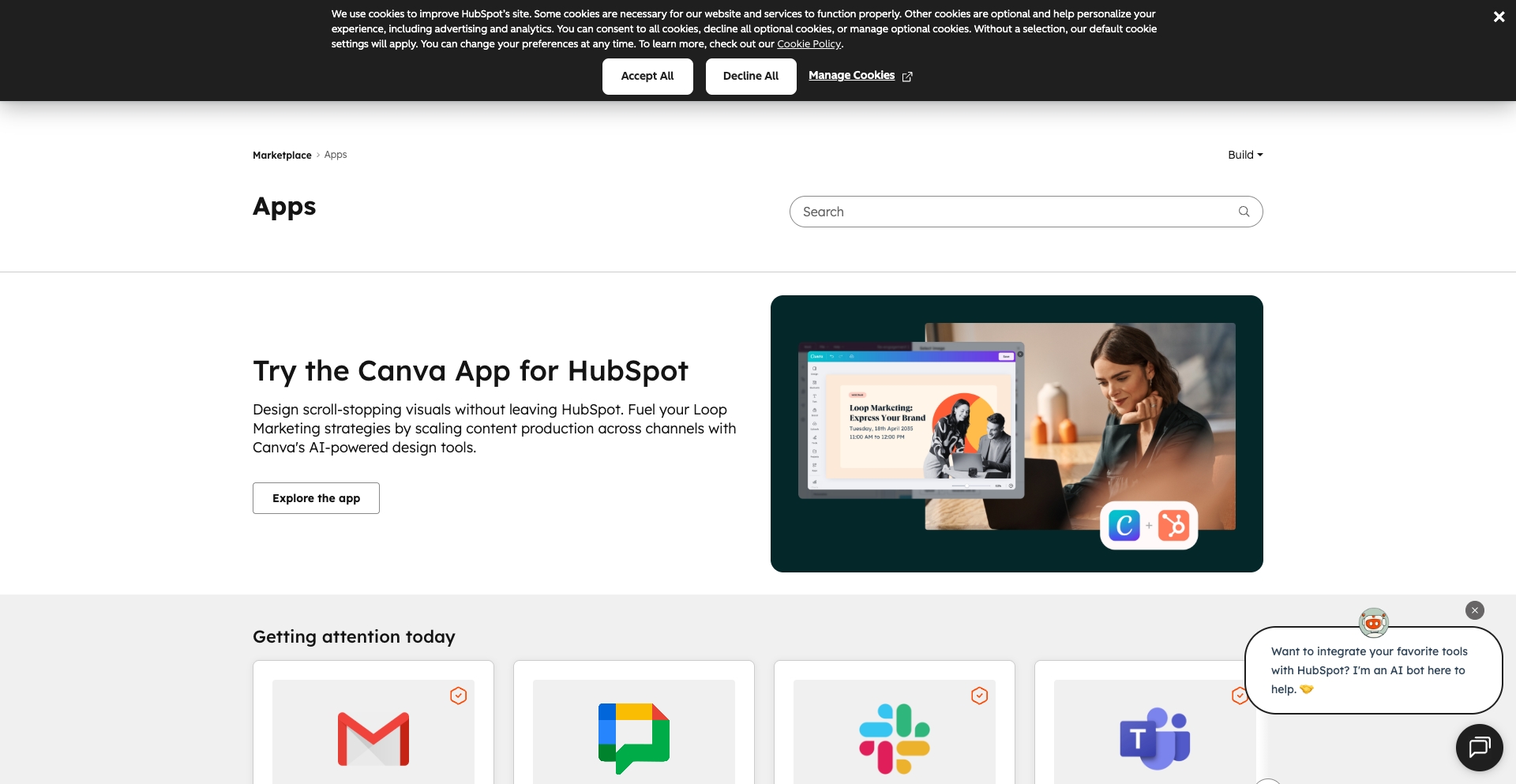This screenshot has width=1516, height=784.
Task: Click the HubSpot sprocket logo in the banner
Action: (1175, 525)
